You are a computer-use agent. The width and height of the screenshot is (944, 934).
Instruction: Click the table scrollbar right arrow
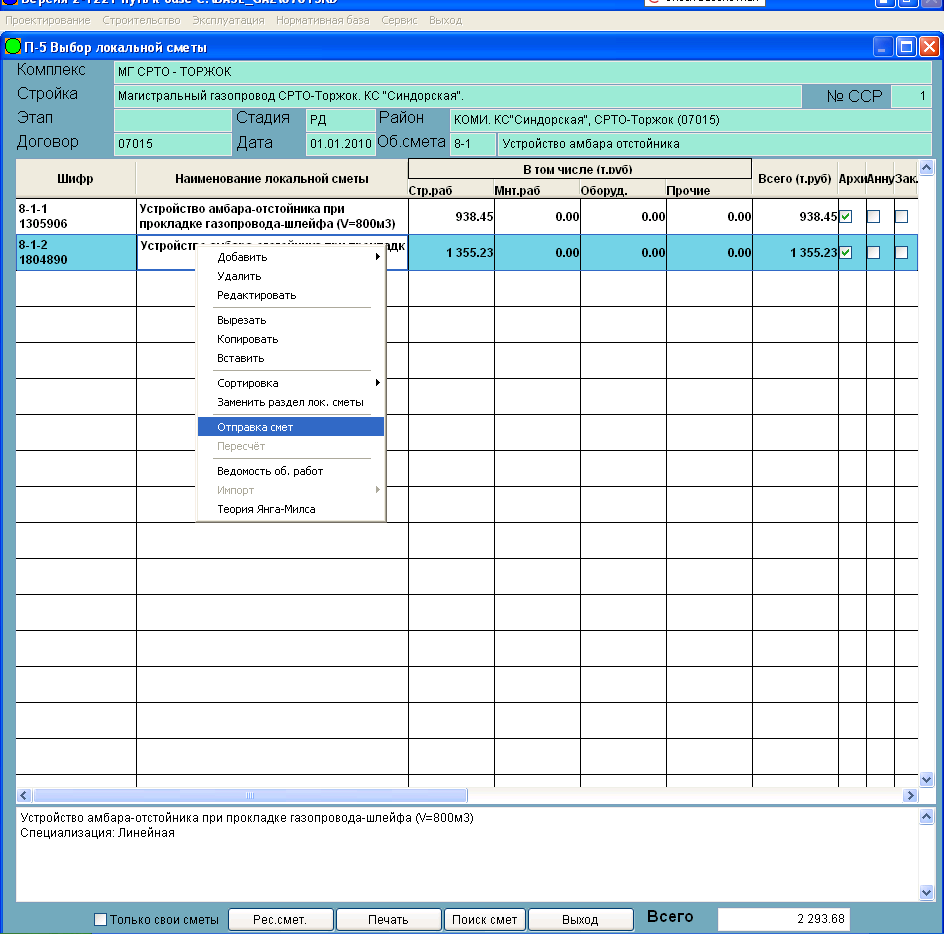point(910,795)
